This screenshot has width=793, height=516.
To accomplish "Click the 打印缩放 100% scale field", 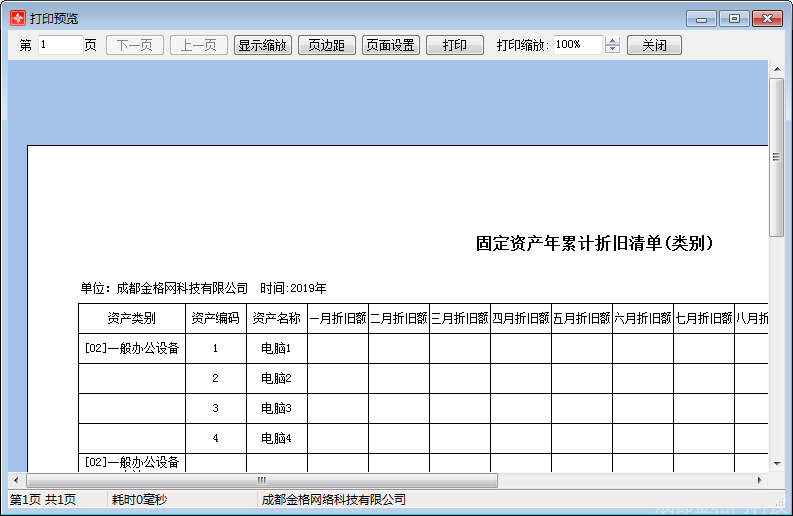I will coord(577,45).
